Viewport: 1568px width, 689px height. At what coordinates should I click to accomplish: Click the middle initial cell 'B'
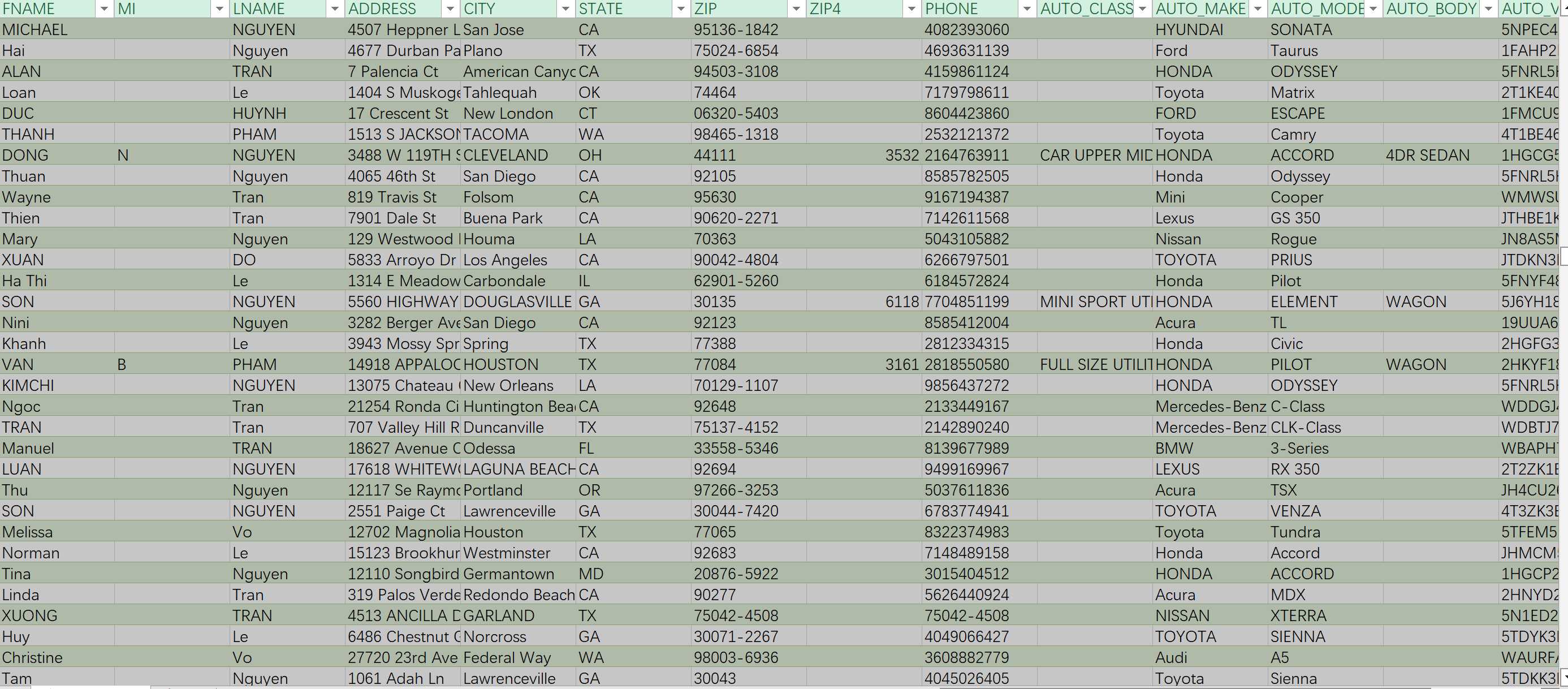(x=172, y=364)
